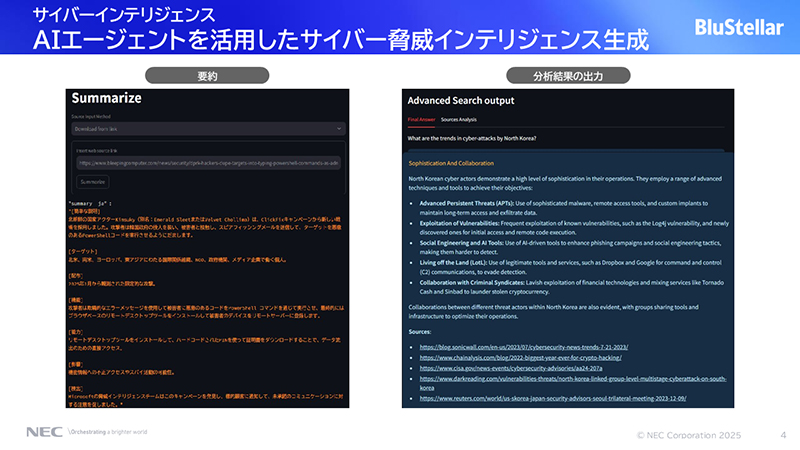The image size is (800, 450).
Task: Click the NEC logo in footer
Action: [42, 432]
